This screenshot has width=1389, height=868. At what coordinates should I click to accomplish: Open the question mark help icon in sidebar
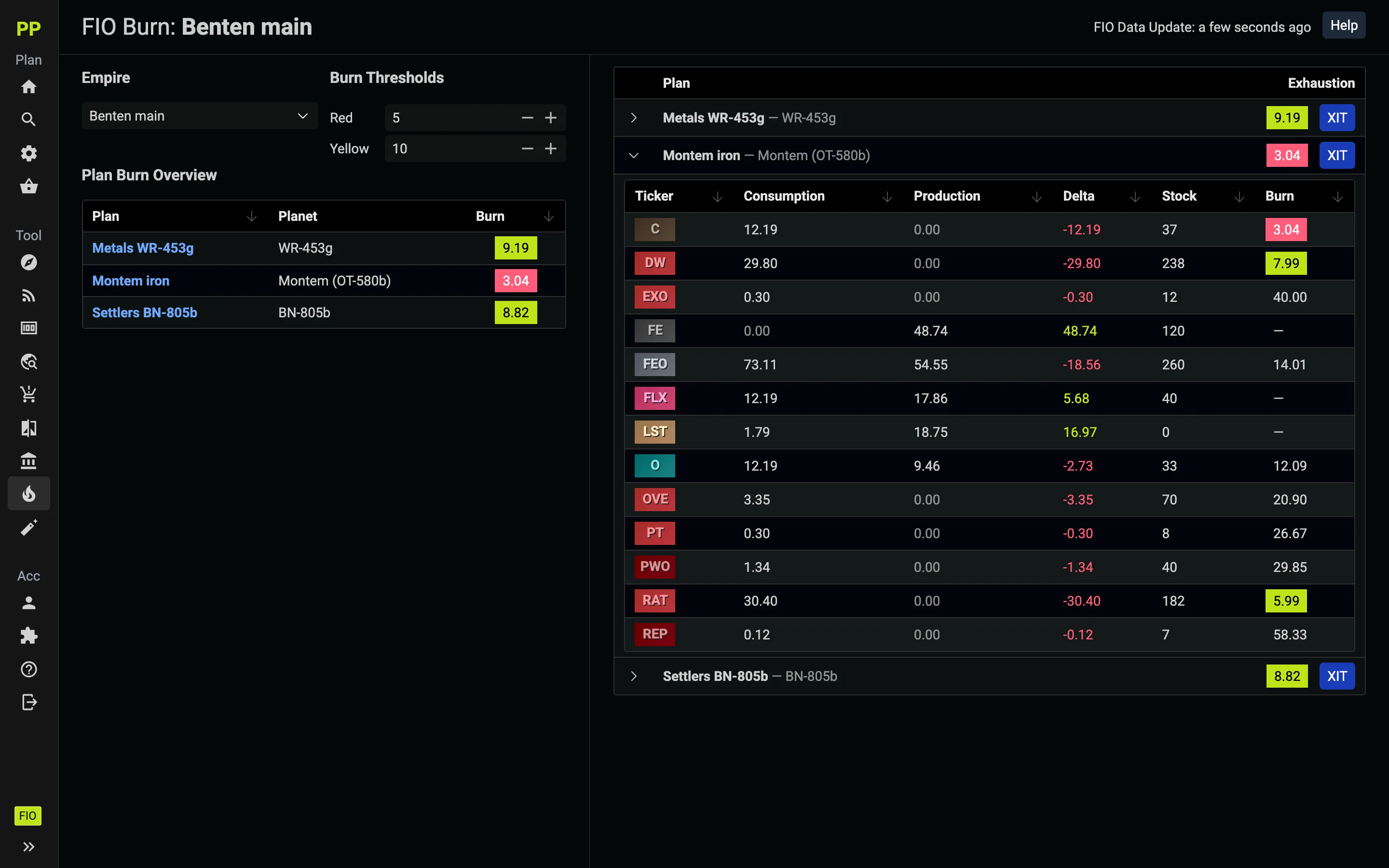[x=29, y=669]
